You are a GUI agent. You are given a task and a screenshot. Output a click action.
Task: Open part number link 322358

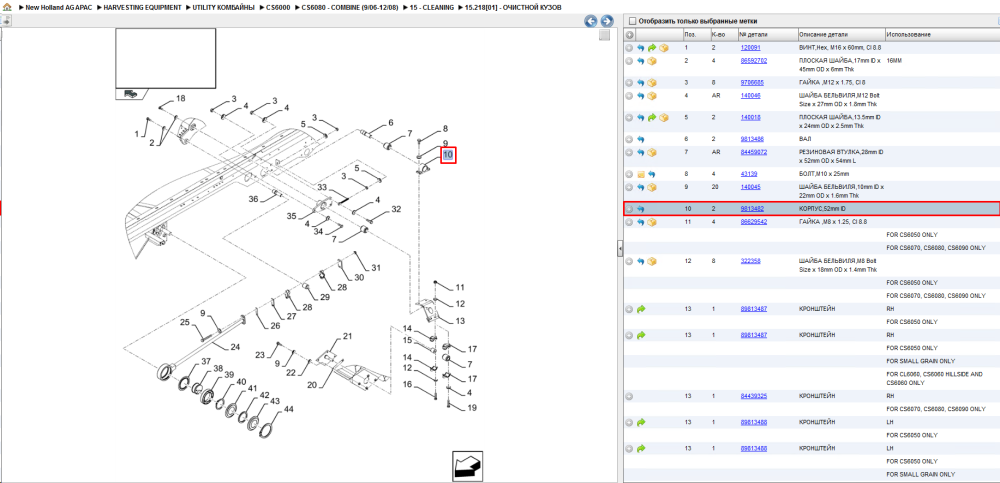point(750,260)
